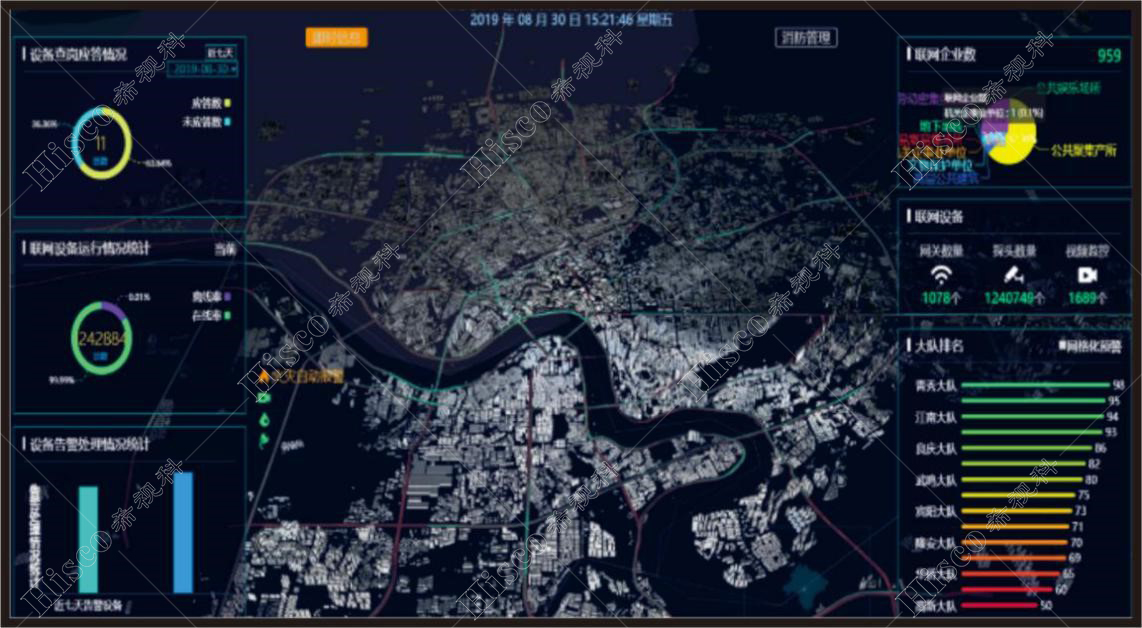Click the orange fire alarm icon on map
1142x628 pixels.
pyautogui.click(x=264, y=378)
